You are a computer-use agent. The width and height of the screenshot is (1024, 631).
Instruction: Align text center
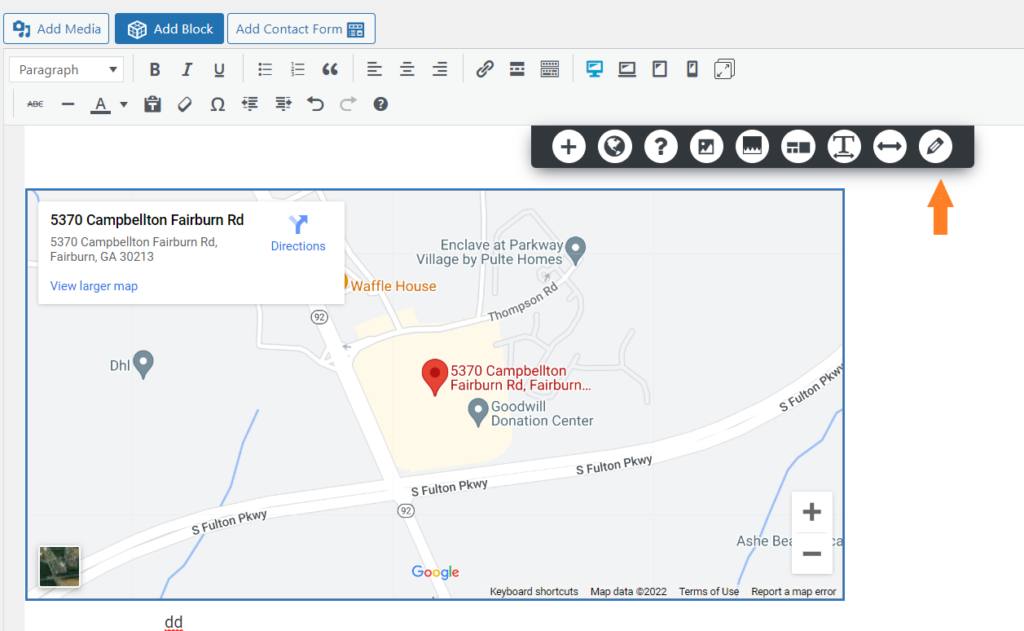407,69
